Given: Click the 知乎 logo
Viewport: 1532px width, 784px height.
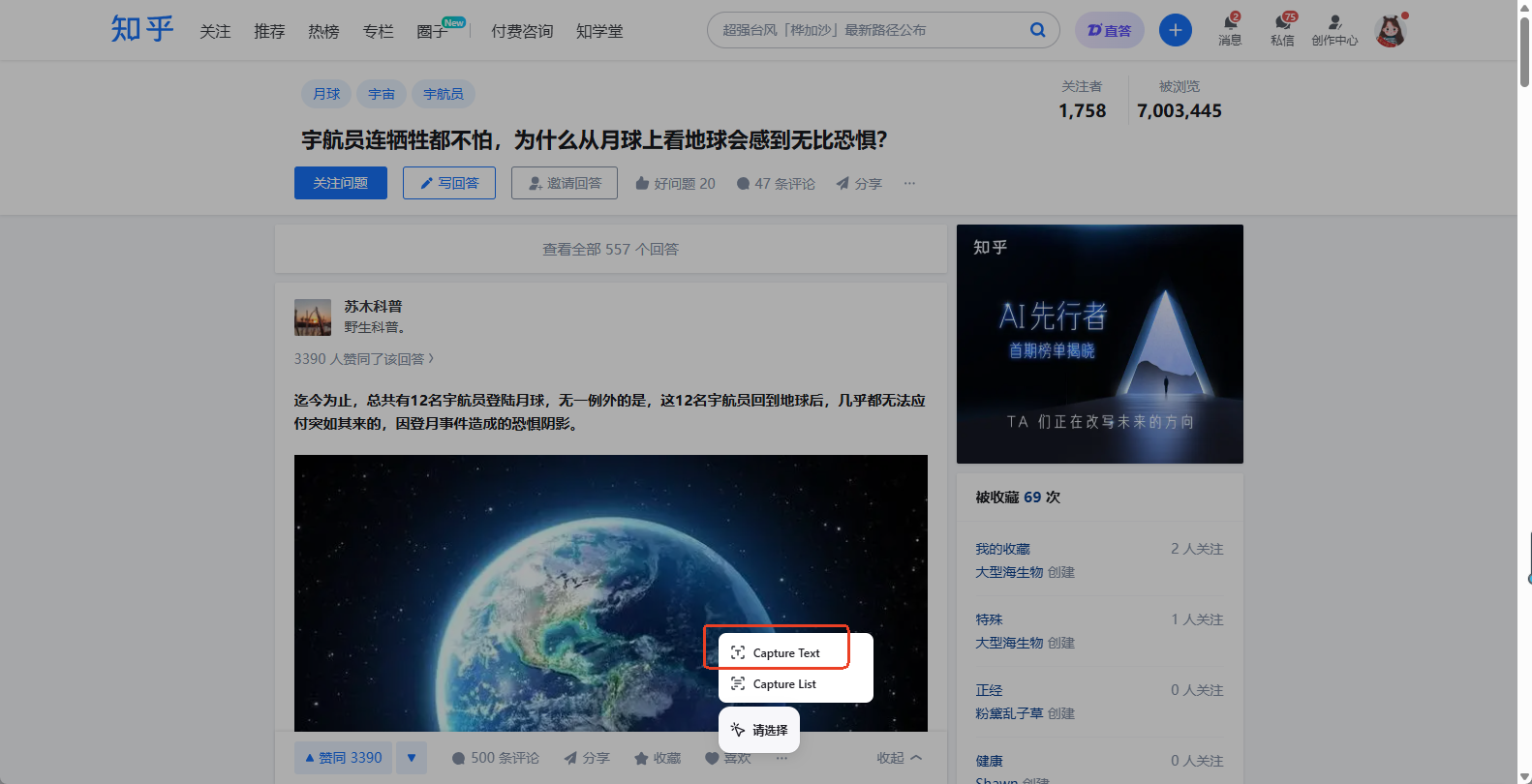Looking at the screenshot, I should (x=142, y=29).
